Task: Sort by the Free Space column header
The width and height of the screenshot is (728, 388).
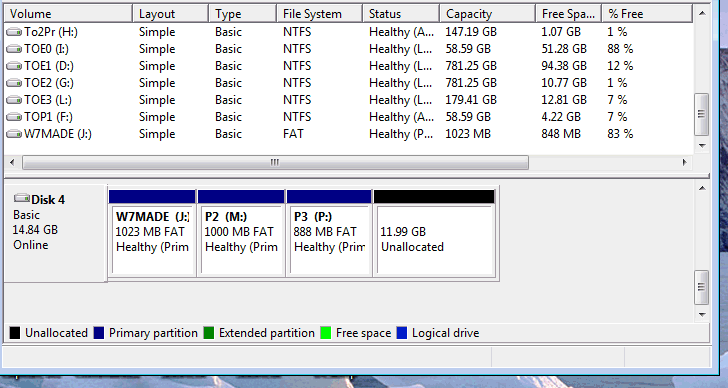Action: pyautogui.click(x=569, y=14)
